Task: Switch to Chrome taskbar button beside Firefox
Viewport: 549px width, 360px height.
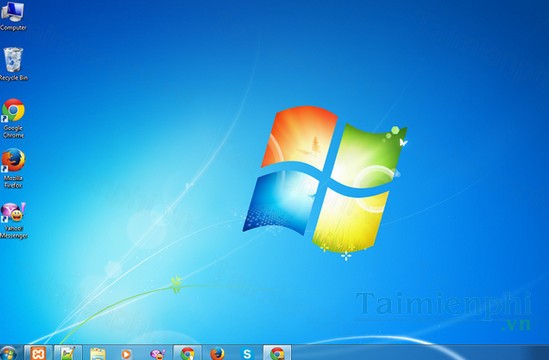Action: (x=187, y=353)
